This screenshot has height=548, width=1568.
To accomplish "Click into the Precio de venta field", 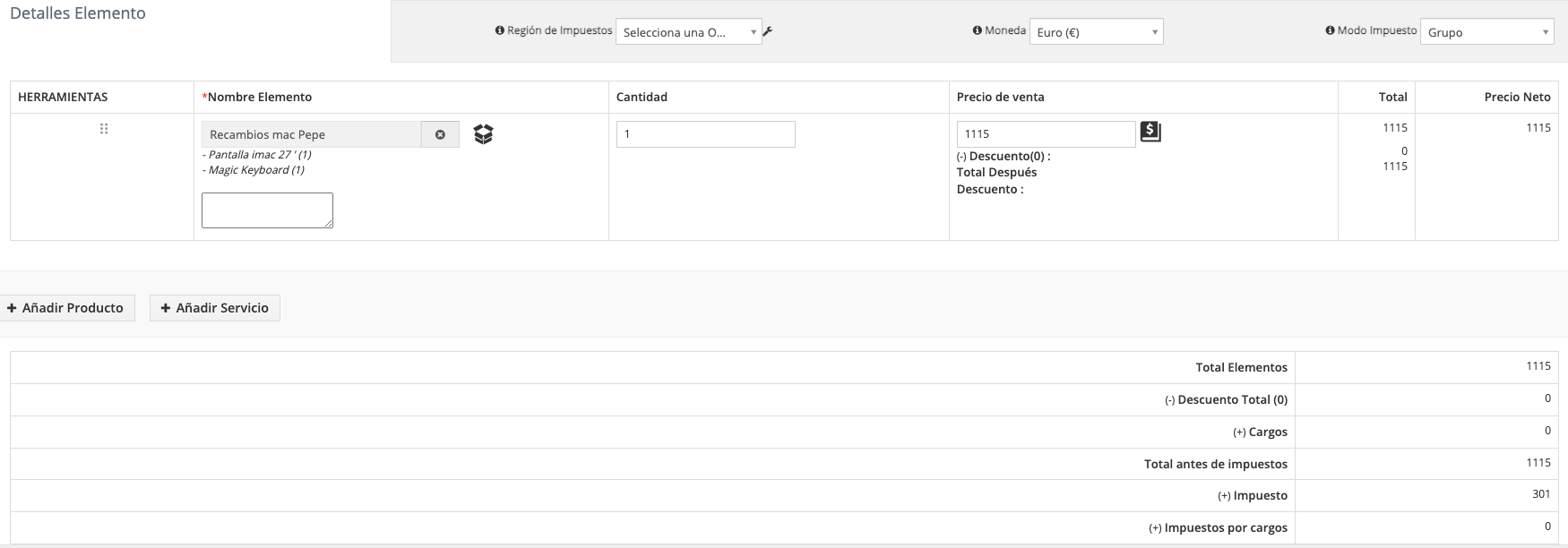I will tap(1046, 134).
